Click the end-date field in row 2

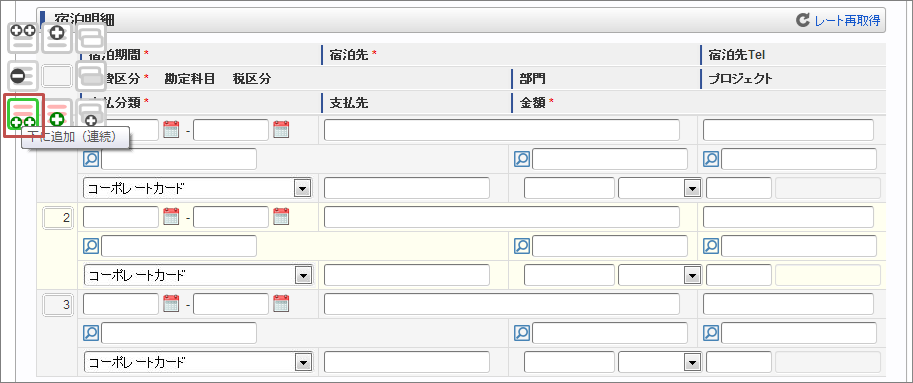click(x=231, y=217)
